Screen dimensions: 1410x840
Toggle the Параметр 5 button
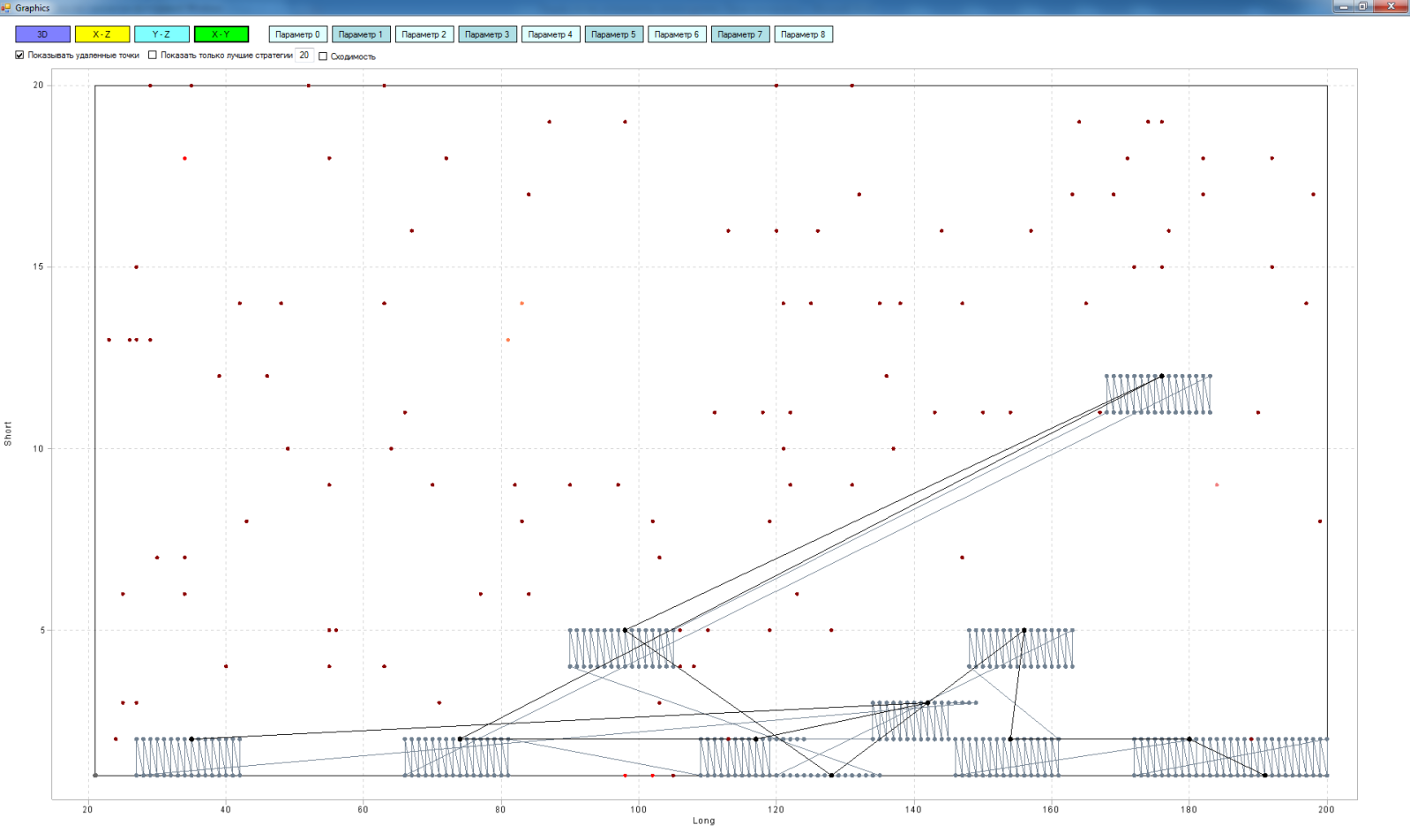(614, 34)
